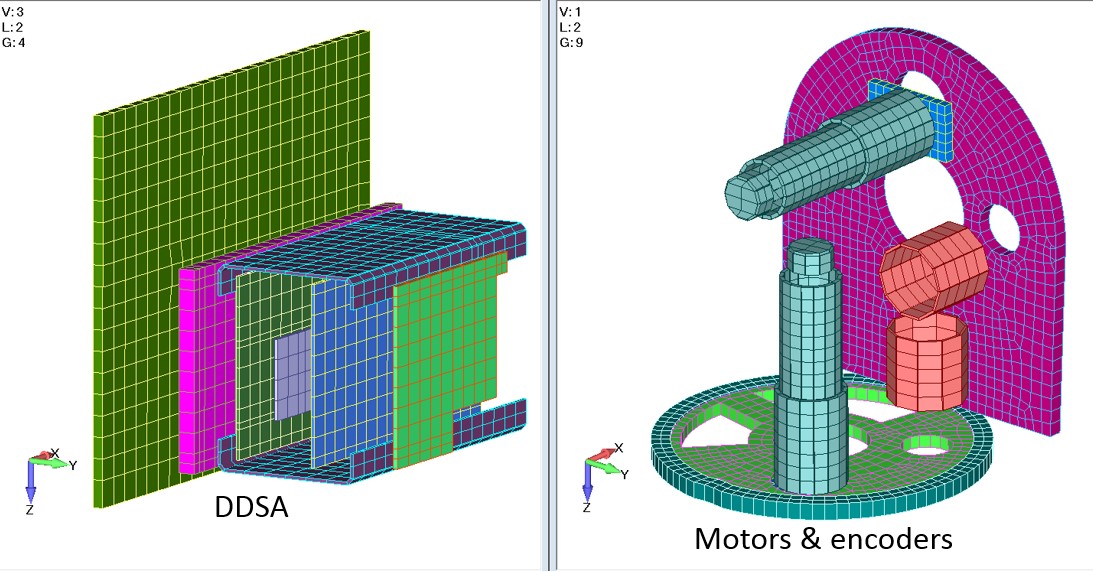Click the vertical divider between the views

tap(550, 286)
